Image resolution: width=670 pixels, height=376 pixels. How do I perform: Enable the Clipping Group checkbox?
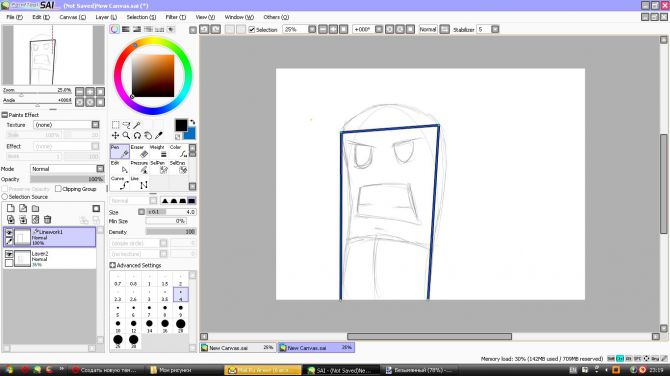coord(58,189)
